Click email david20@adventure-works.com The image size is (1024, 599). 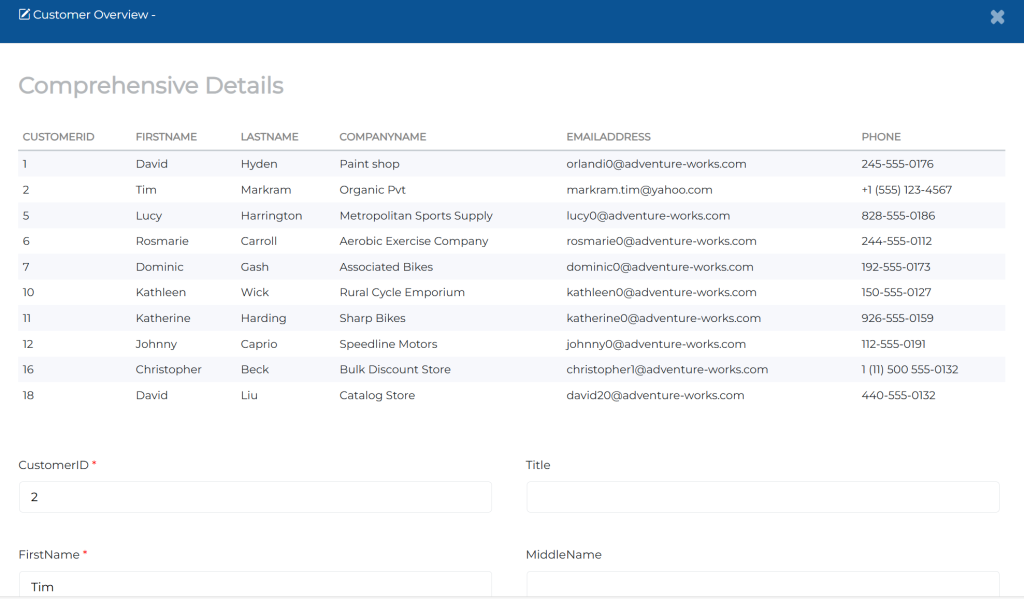[x=655, y=395]
